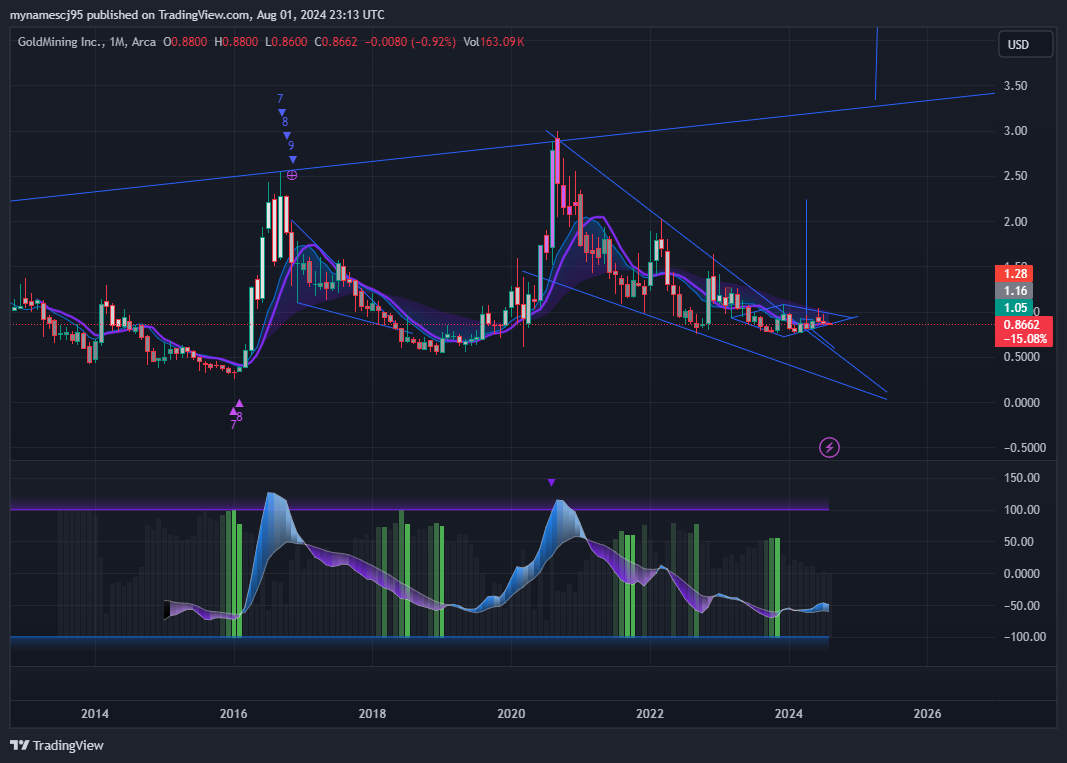
Task: Click the green 1.05 price label
Action: (x=1014, y=308)
